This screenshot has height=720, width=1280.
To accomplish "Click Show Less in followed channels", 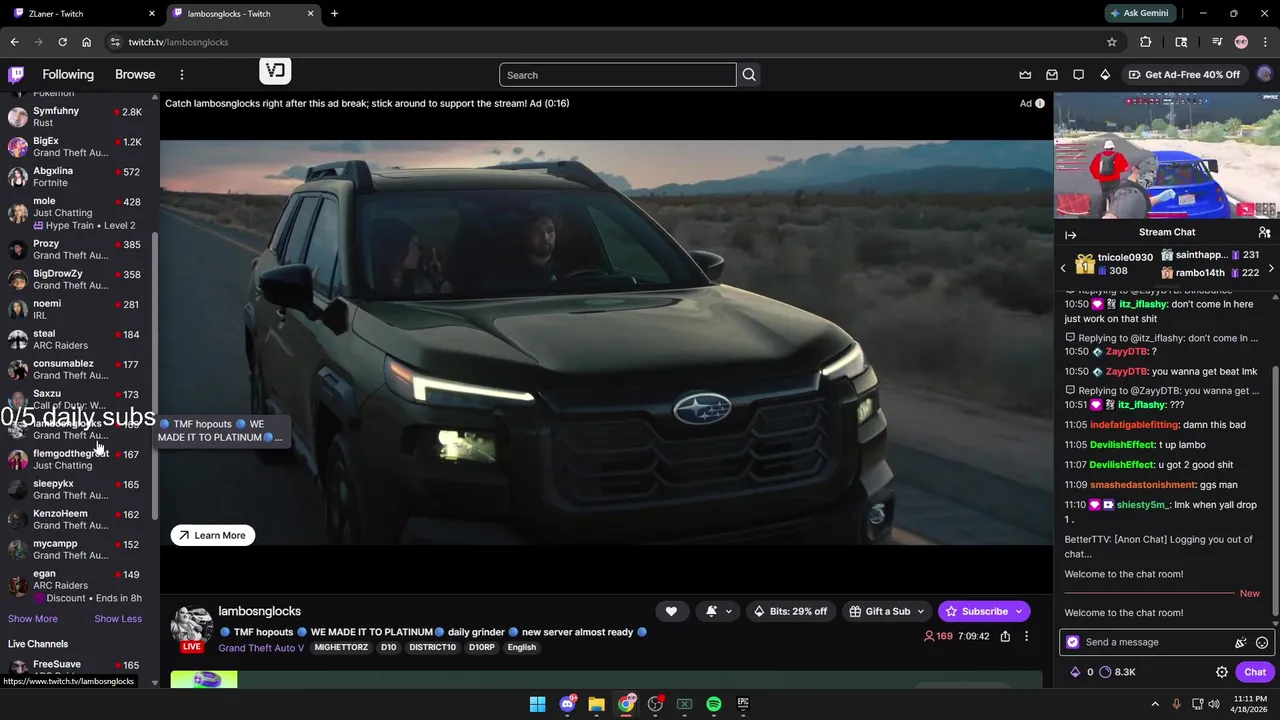I will pyautogui.click(x=118, y=619).
